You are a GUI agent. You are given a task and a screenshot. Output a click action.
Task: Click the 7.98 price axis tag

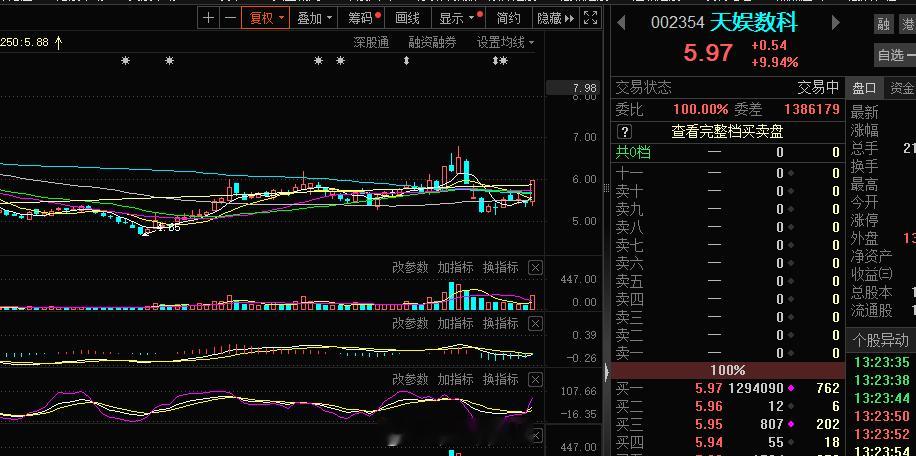pos(572,88)
